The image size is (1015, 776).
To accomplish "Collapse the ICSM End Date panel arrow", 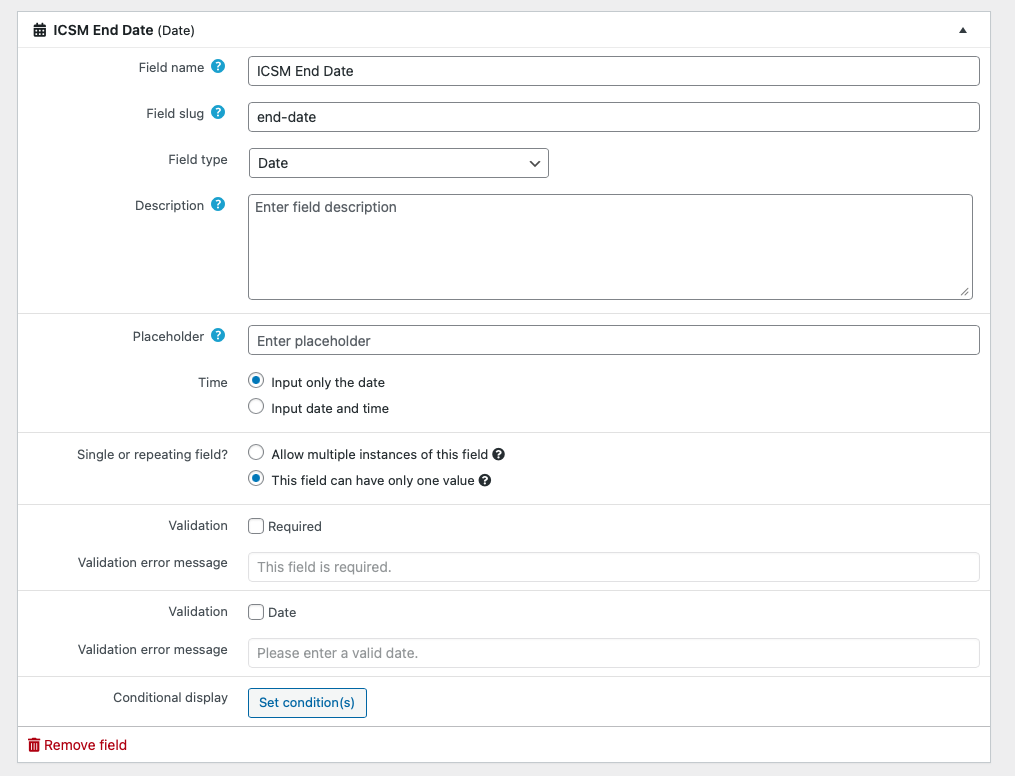I will tap(963, 30).
